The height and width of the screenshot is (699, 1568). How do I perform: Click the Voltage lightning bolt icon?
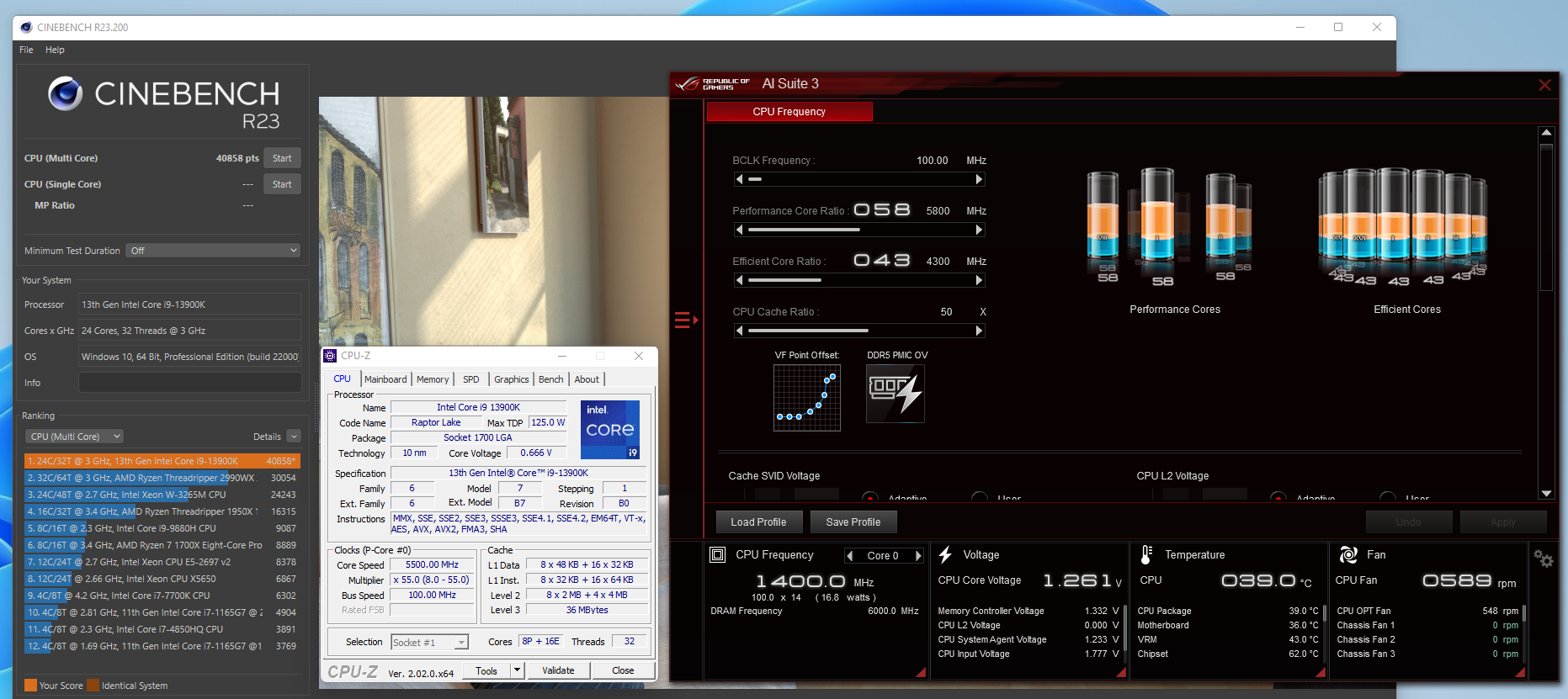945,555
